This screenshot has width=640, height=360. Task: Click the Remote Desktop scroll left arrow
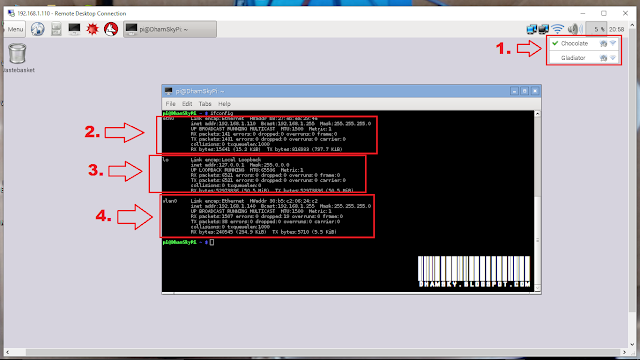[7, 352]
